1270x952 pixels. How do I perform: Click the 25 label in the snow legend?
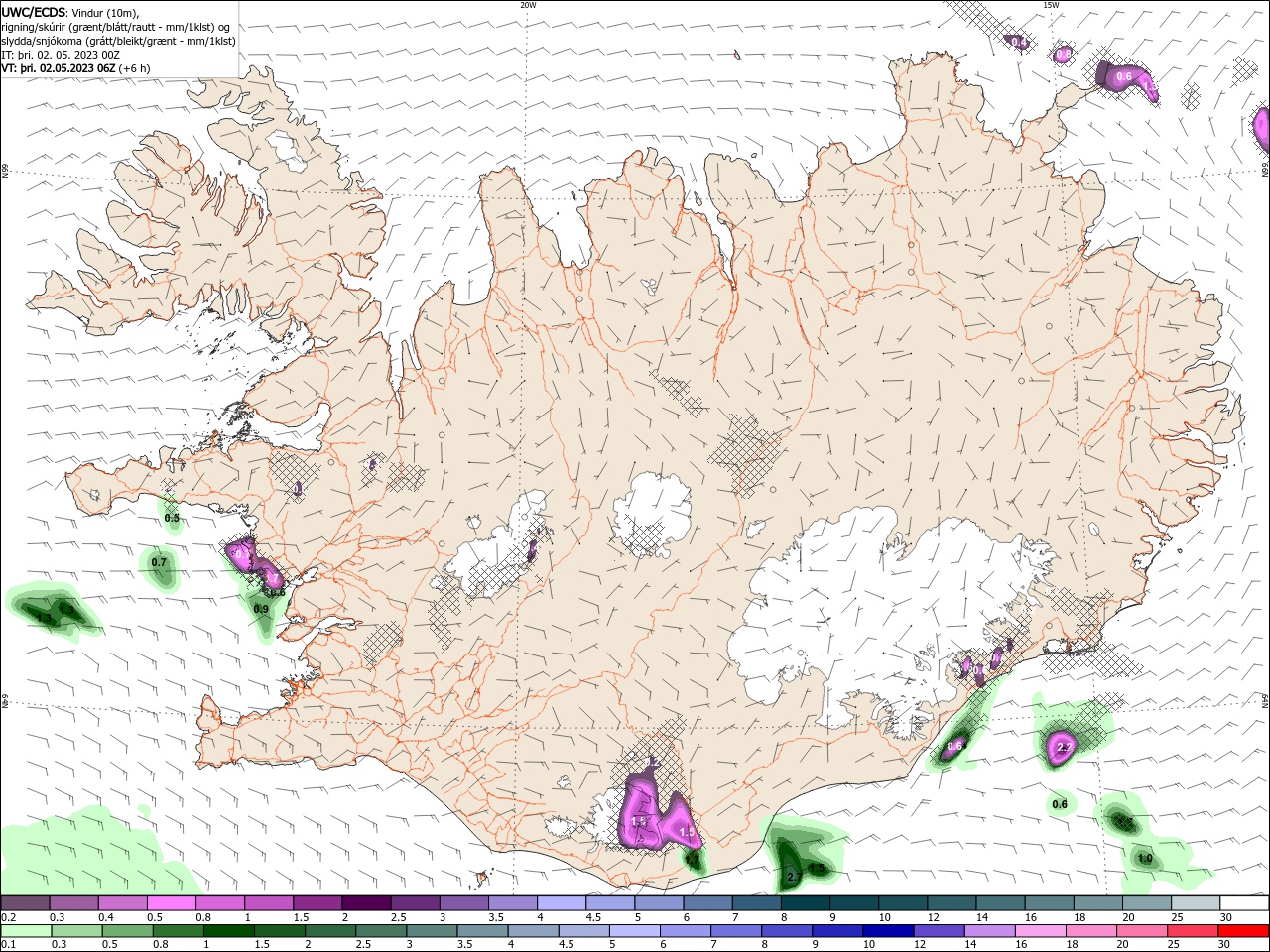pyautogui.click(x=1176, y=917)
